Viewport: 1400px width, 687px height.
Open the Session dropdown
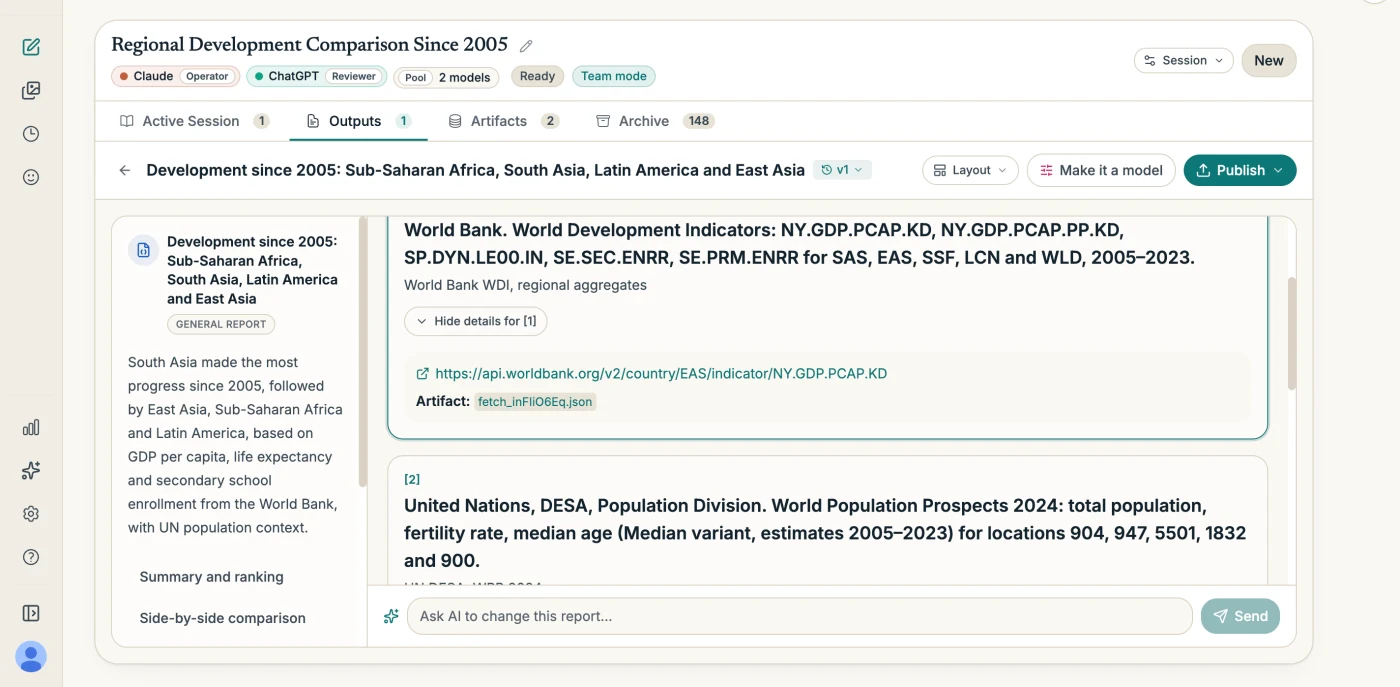1184,61
